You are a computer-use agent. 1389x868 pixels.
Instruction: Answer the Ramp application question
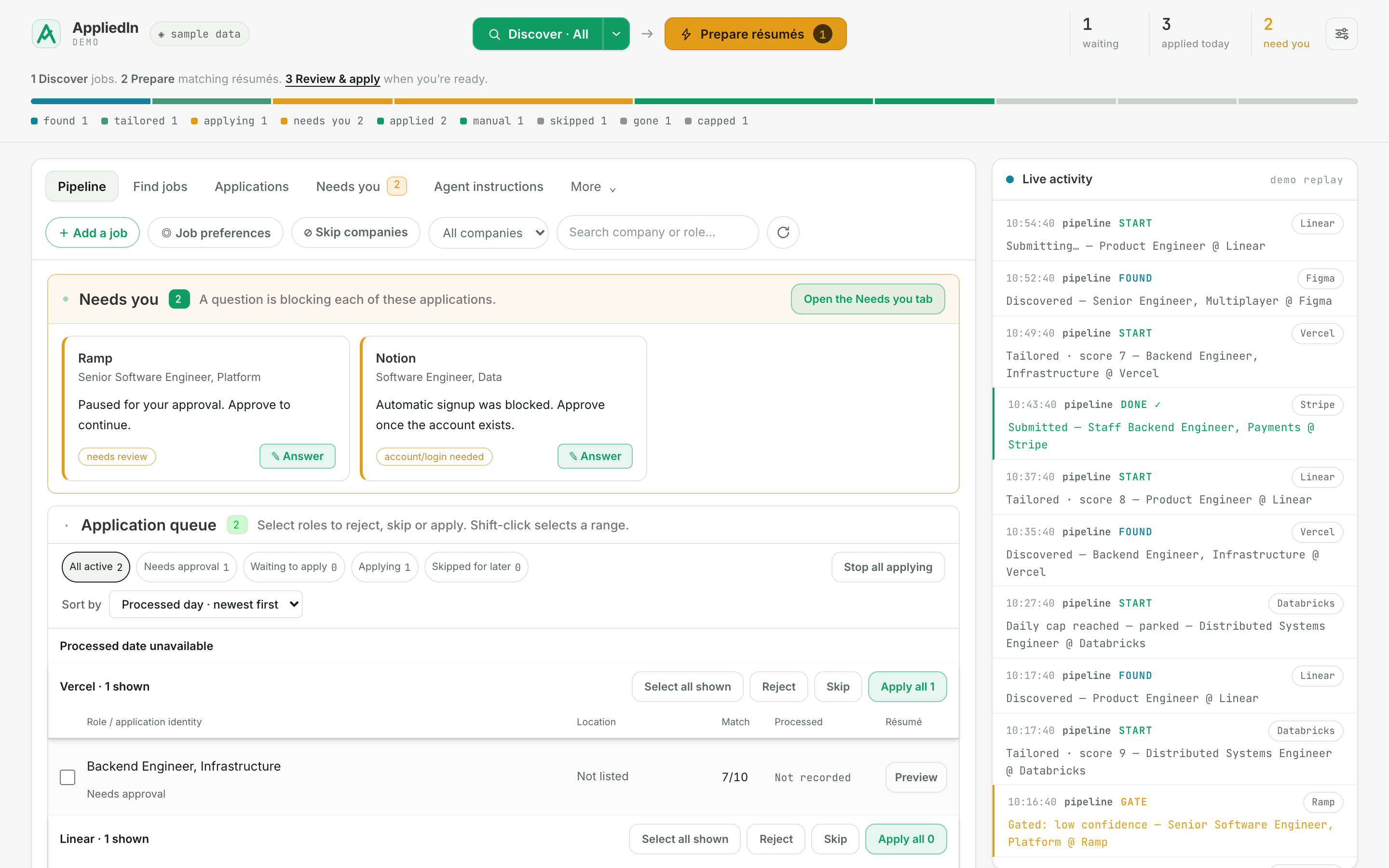(x=297, y=456)
